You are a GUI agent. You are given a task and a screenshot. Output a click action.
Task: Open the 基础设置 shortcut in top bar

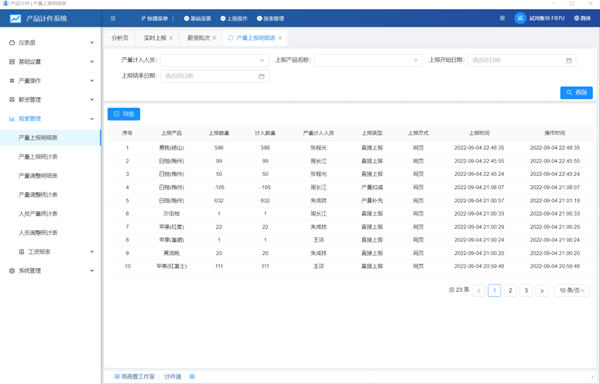pos(197,18)
